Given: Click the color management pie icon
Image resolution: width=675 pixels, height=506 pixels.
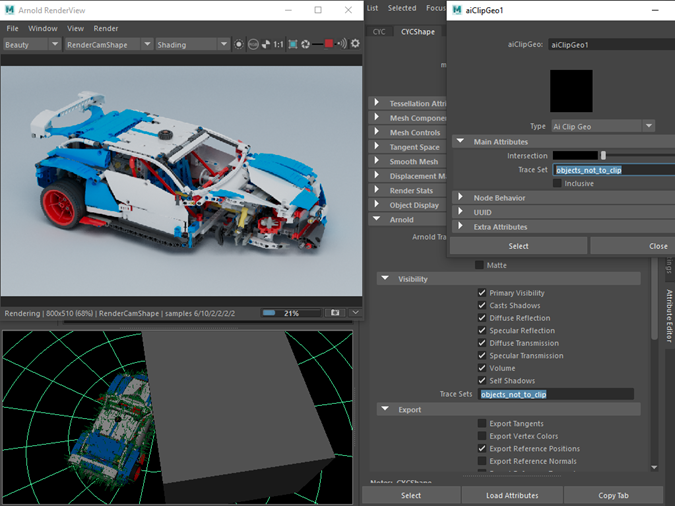Looking at the screenshot, I should coord(266,44).
